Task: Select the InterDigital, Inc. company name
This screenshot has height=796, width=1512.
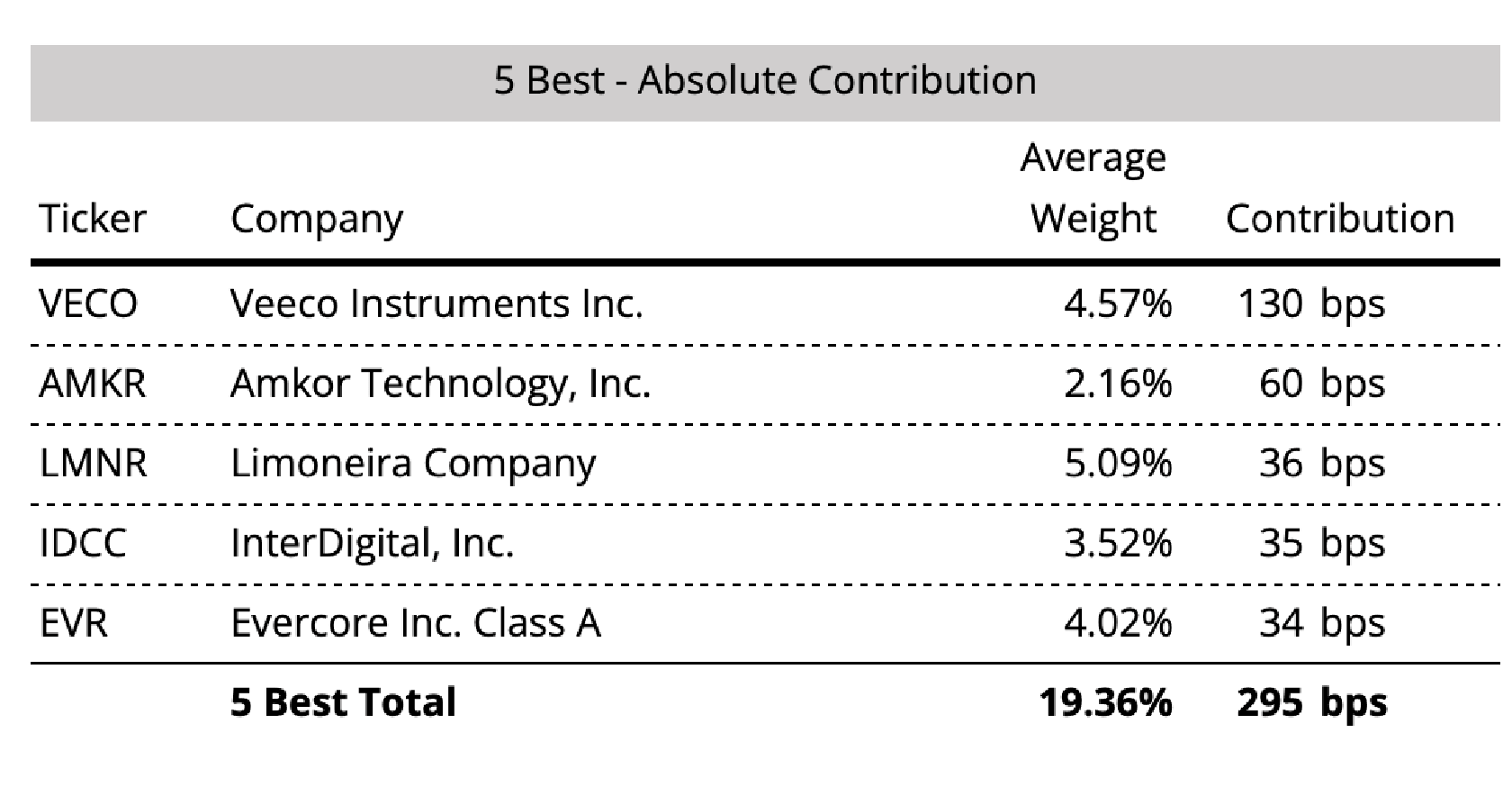Action: click(x=372, y=543)
